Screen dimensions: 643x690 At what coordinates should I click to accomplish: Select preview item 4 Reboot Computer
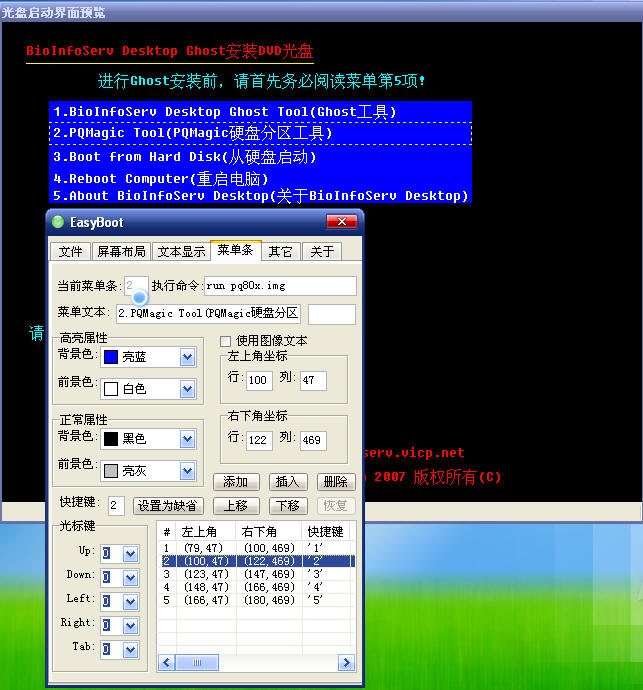(x=260, y=179)
